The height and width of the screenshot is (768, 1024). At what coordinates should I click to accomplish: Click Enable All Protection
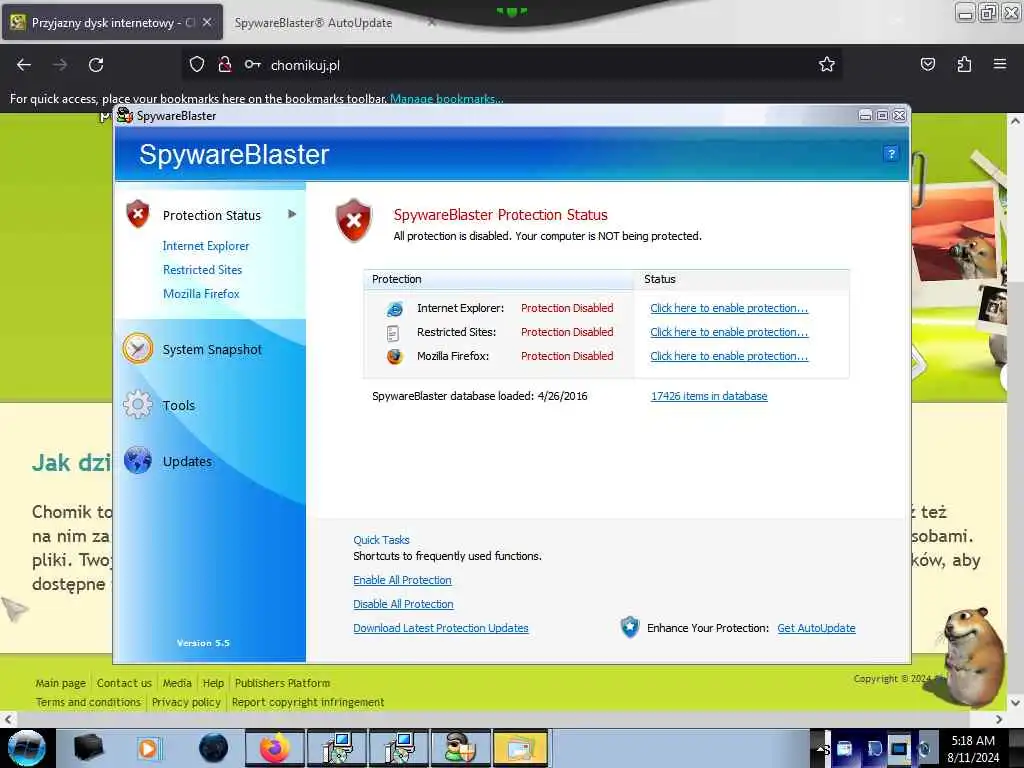402,580
